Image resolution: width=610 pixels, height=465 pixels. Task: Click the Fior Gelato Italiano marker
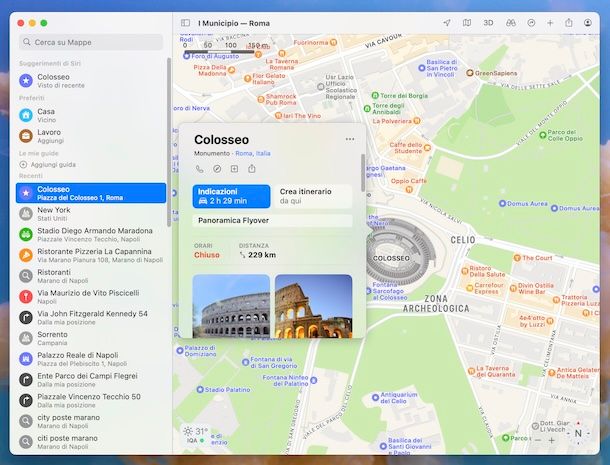(247, 79)
